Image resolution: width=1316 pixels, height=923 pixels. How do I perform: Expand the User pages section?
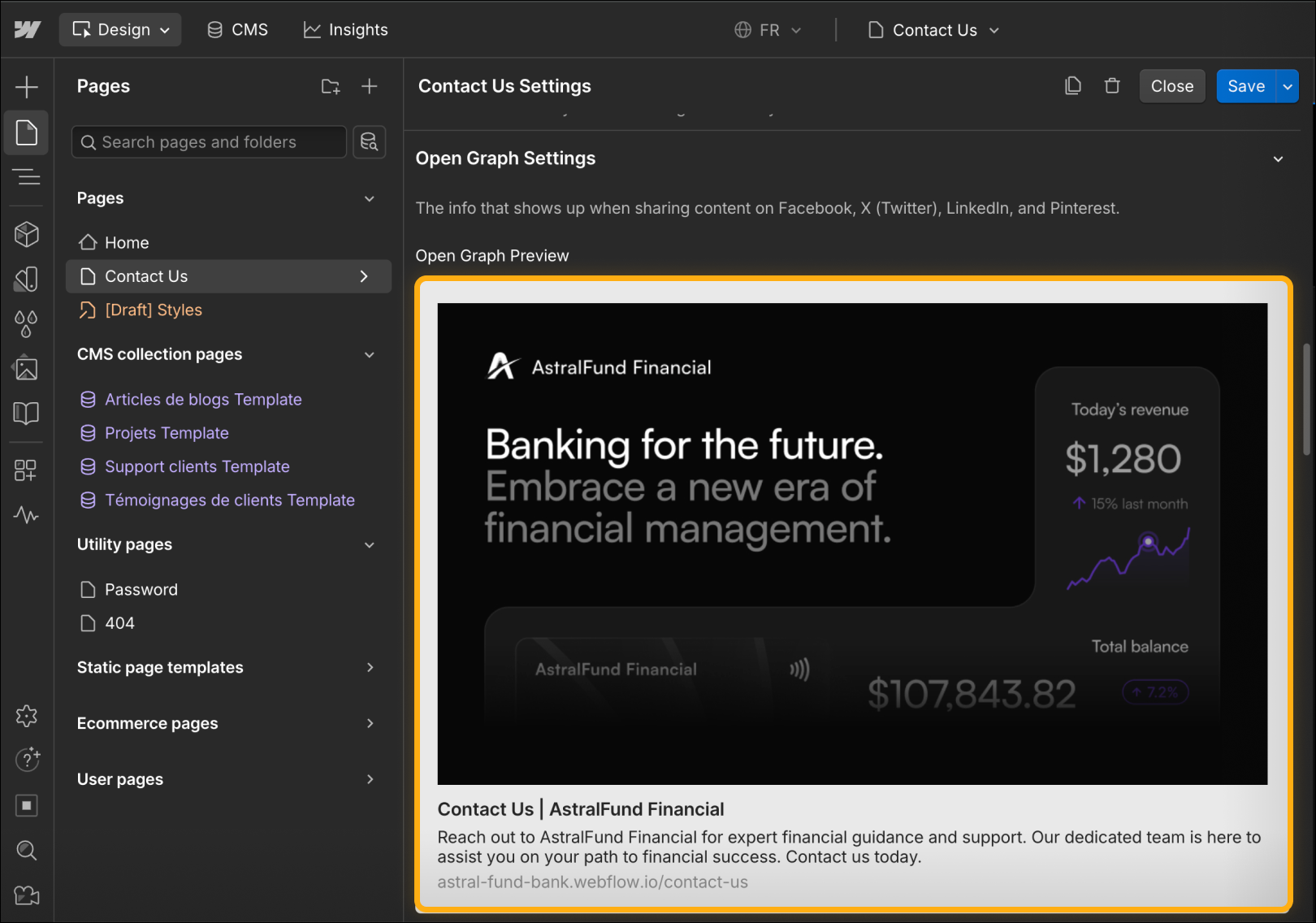click(370, 779)
